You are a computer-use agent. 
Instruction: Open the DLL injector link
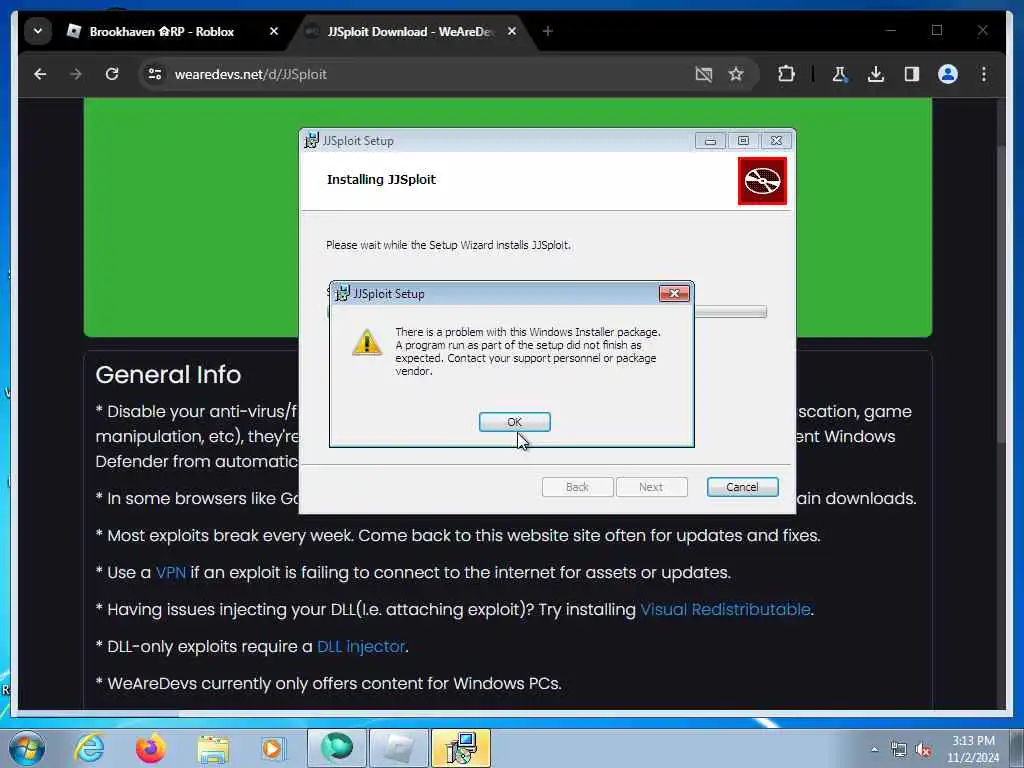click(360, 647)
